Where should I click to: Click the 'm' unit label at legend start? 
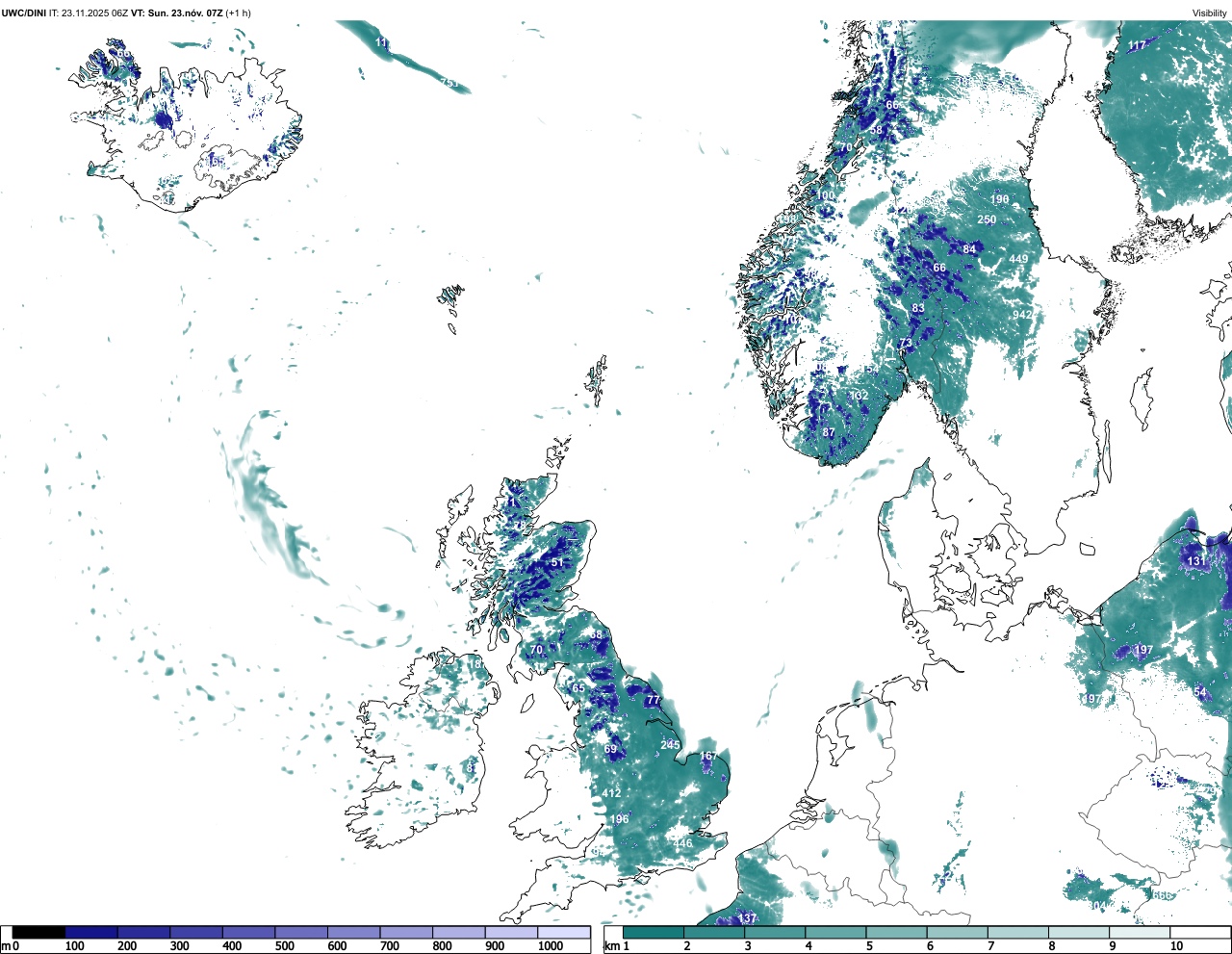[x=5, y=946]
